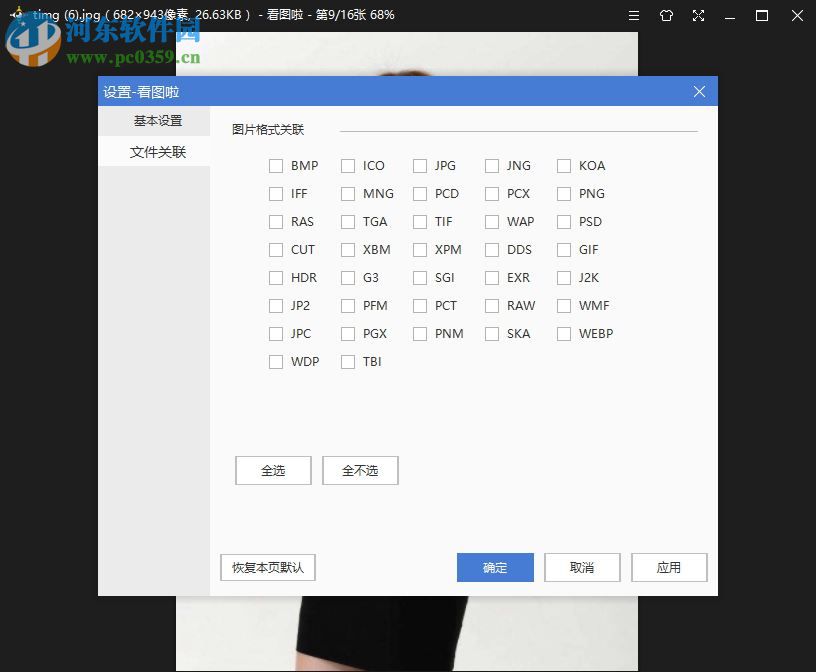
Task: Toggle the GIF format checkbox
Action: coord(564,249)
